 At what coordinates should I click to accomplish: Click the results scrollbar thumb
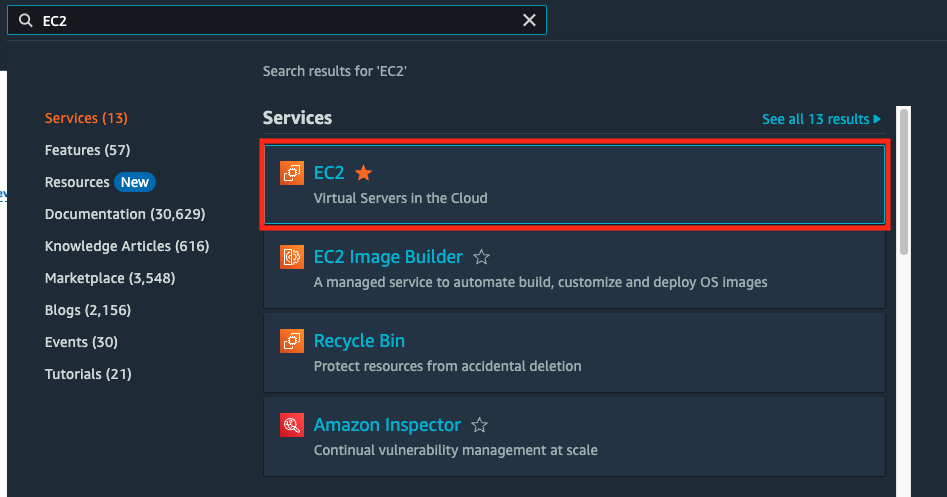point(904,182)
